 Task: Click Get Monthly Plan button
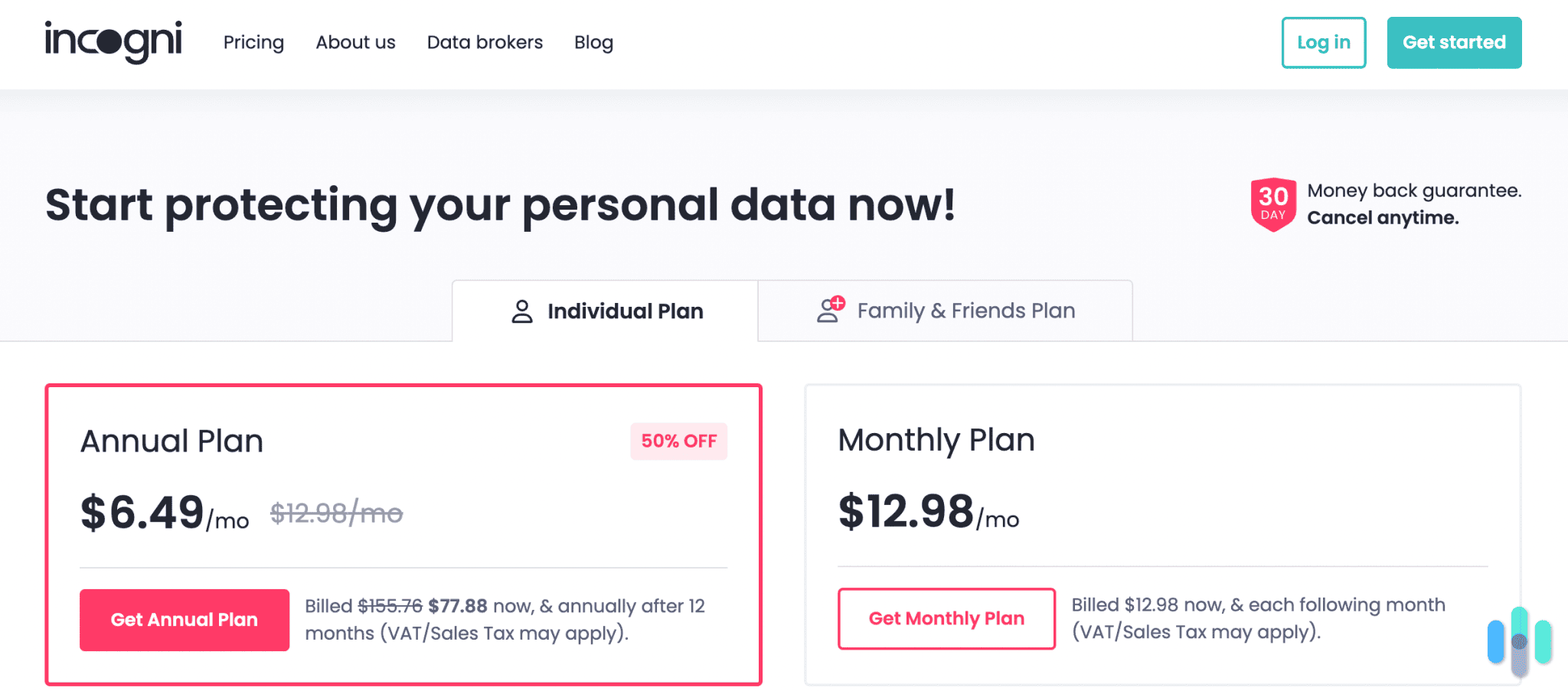[x=946, y=618]
